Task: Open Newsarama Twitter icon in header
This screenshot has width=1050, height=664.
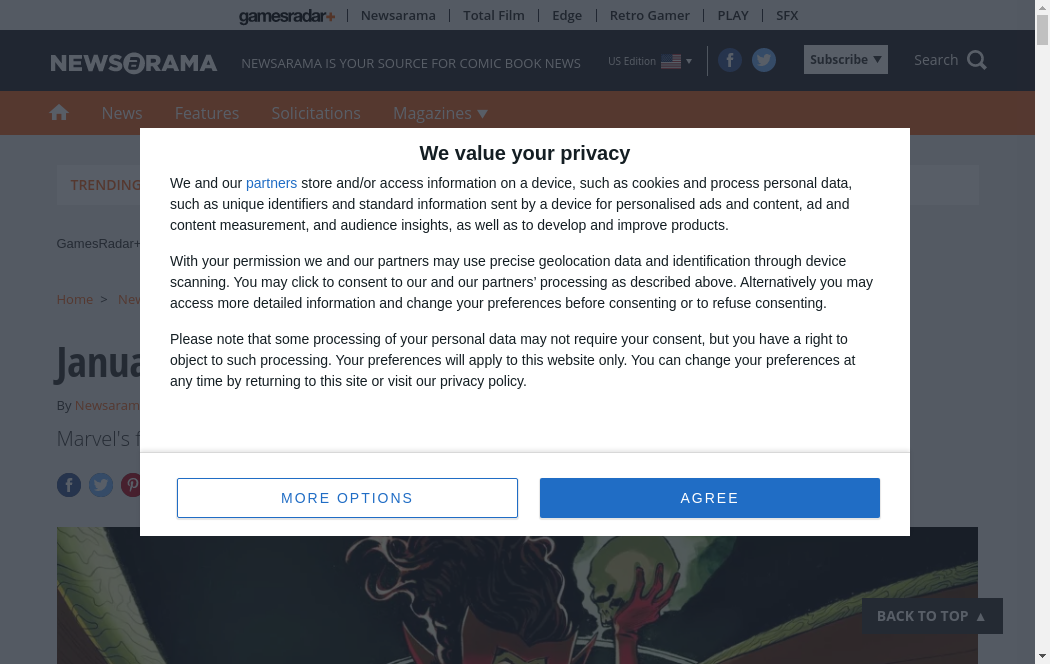Action: pos(764,61)
